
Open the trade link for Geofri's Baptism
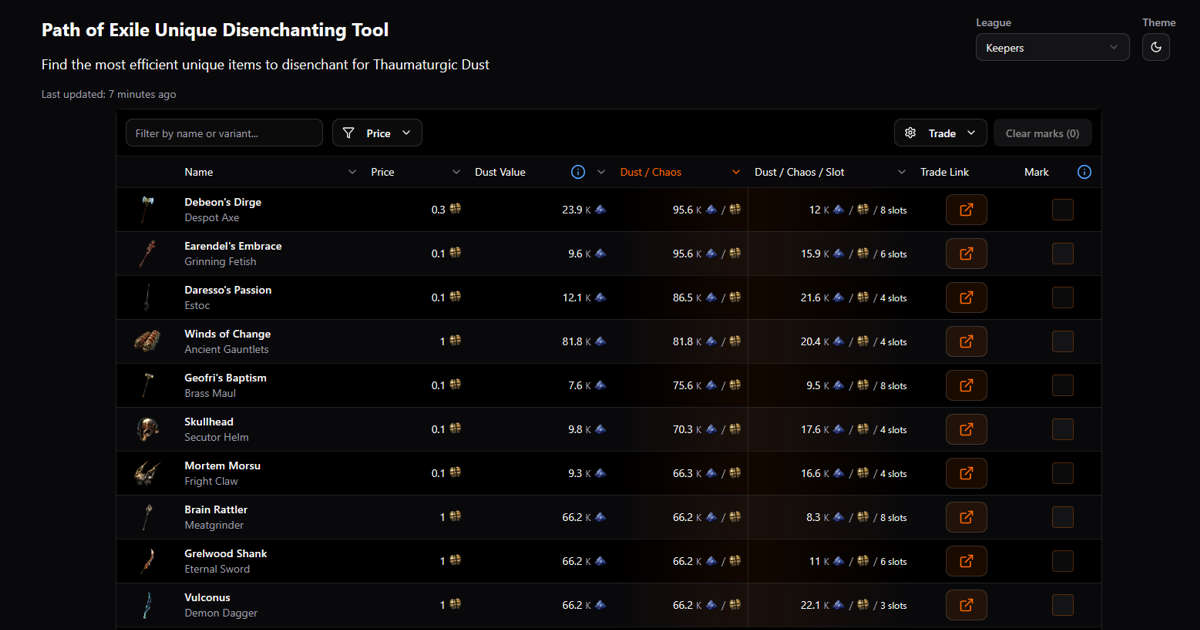click(x=966, y=385)
